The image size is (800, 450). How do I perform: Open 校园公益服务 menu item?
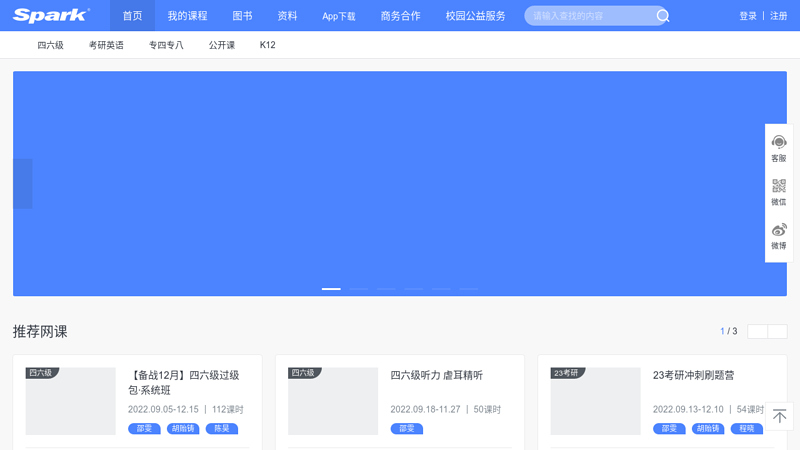(x=476, y=16)
